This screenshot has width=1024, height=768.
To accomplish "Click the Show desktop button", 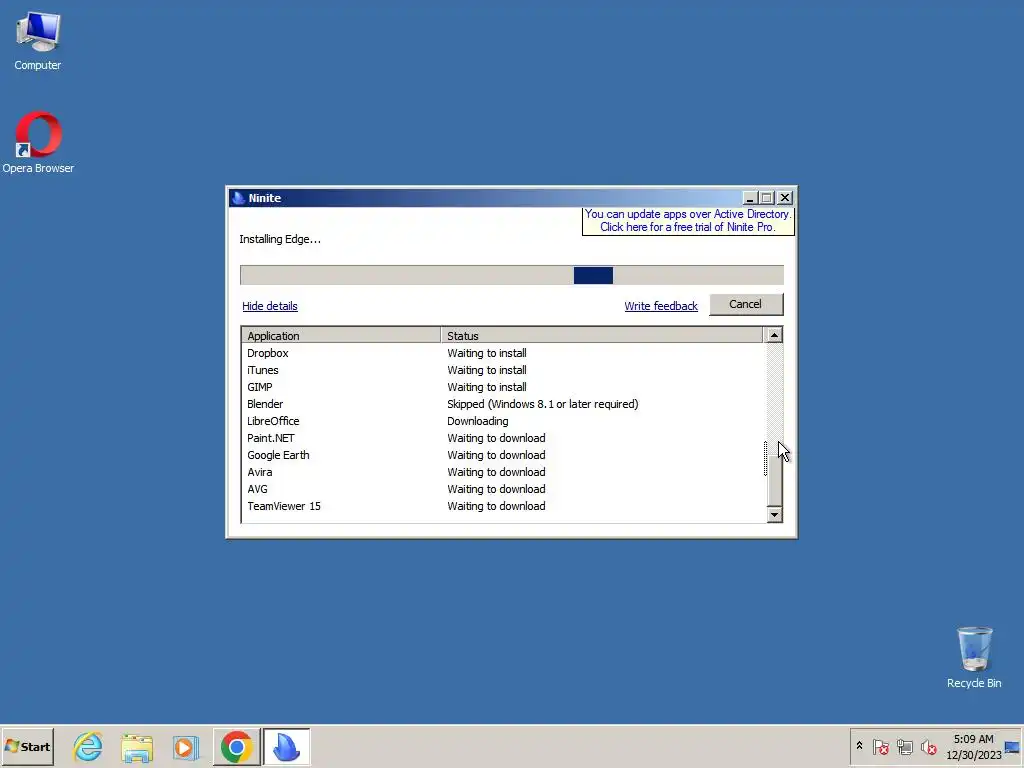I will tap(1013, 746).
